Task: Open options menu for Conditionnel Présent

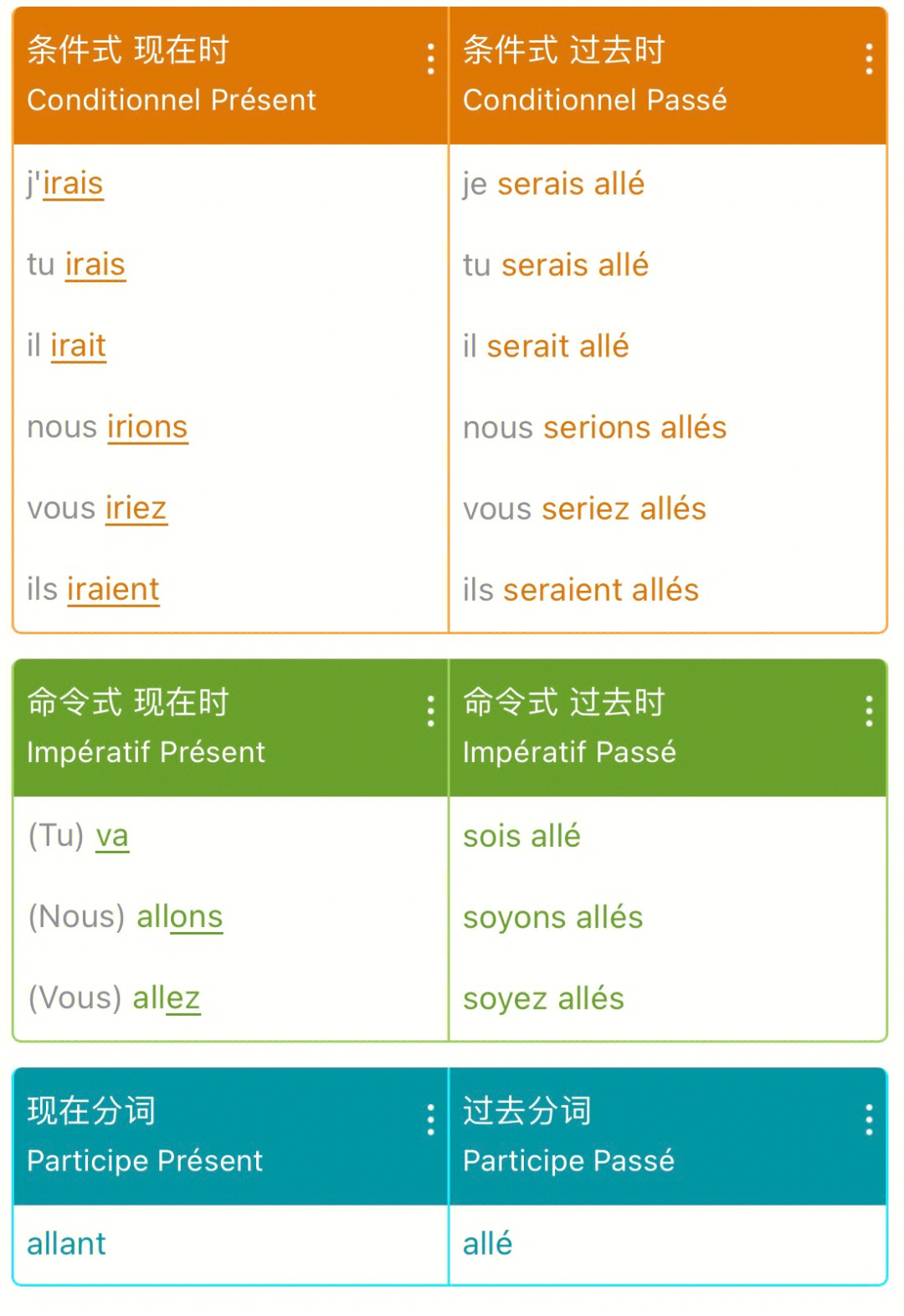Action: point(430,59)
